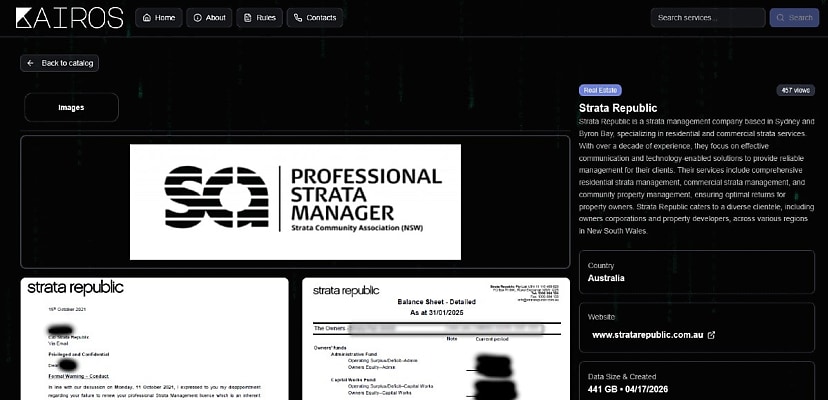Click the 441 GB • 04/17/2026 value
The height and width of the screenshot is (400, 828).
tap(628, 389)
